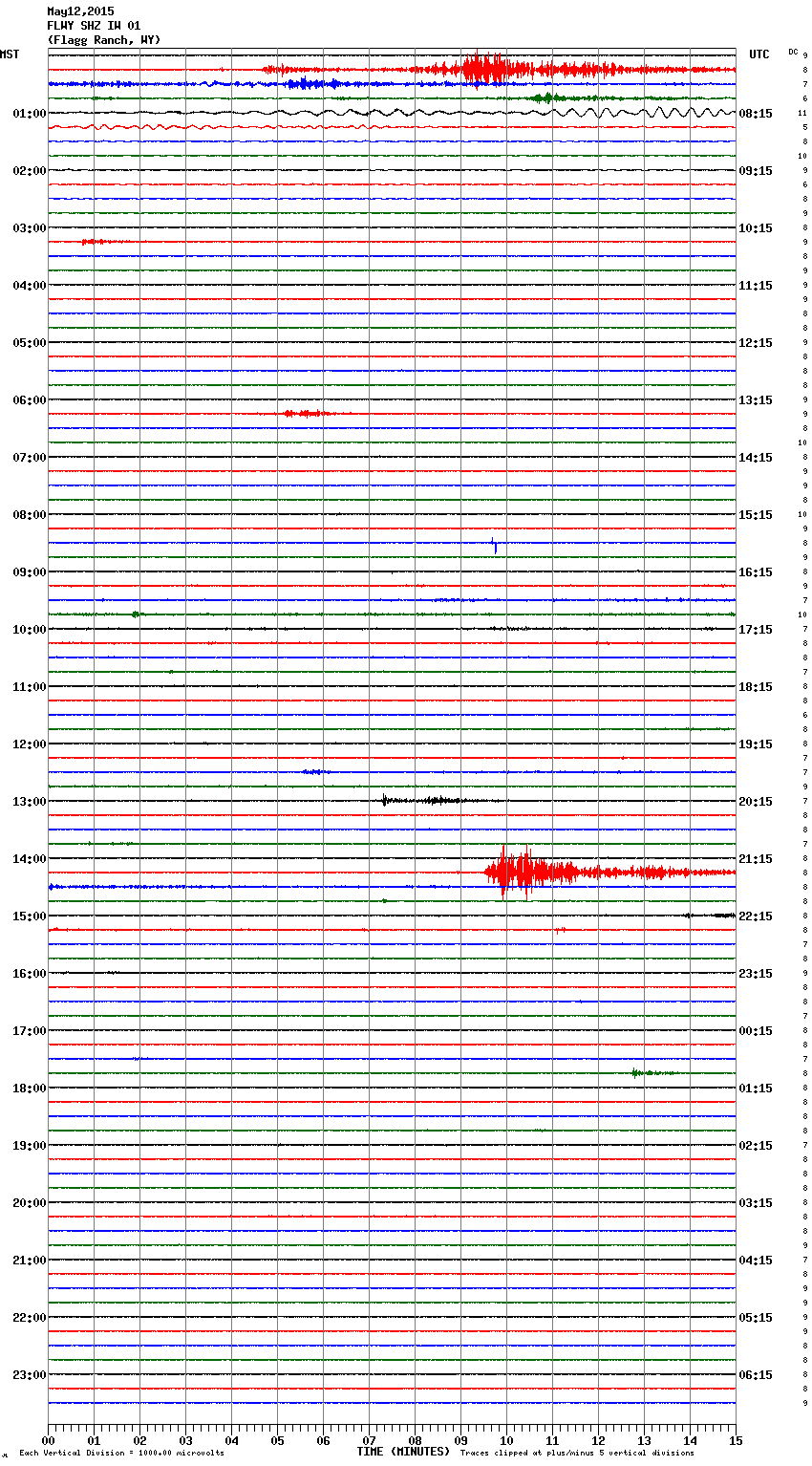Screen dimensions: 812x1466
Task: Click minute axis tick label 03
Action: point(185,1440)
